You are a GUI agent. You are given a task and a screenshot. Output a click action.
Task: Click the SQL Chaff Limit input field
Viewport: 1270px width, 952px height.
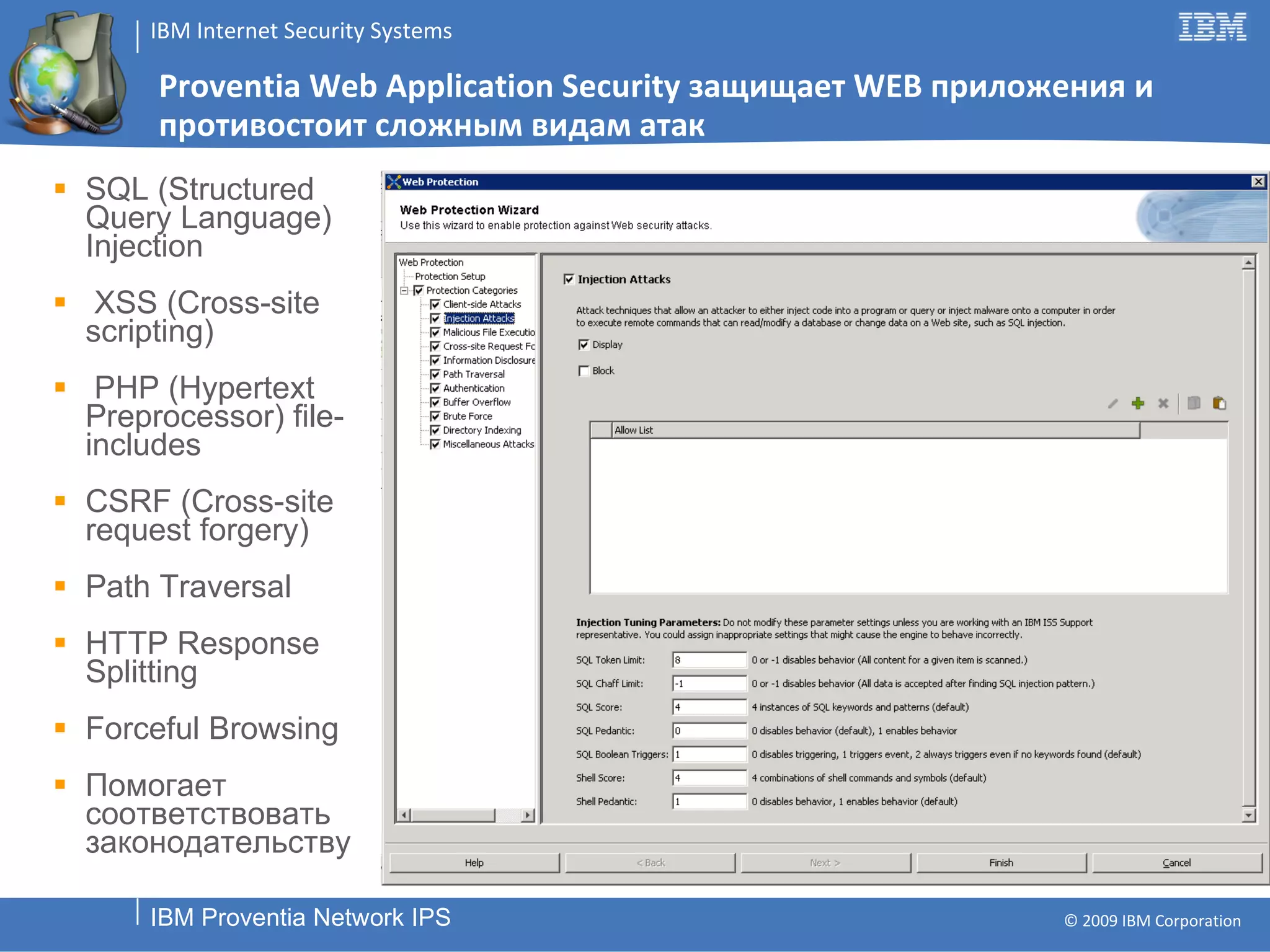pyautogui.click(x=709, y=684)
